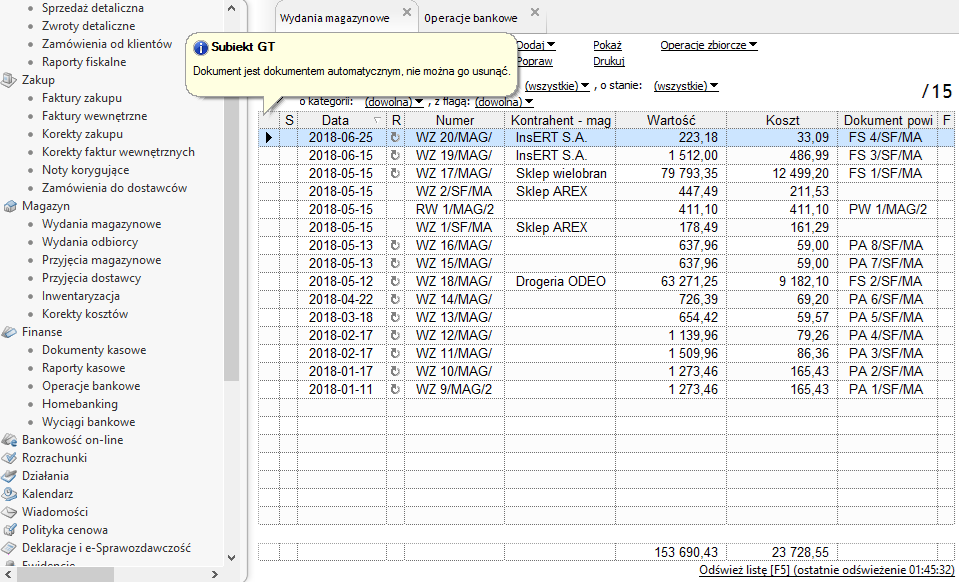959x582 pixels.
Task: Click the Drukuj link
Action: [x=608, y=62]
